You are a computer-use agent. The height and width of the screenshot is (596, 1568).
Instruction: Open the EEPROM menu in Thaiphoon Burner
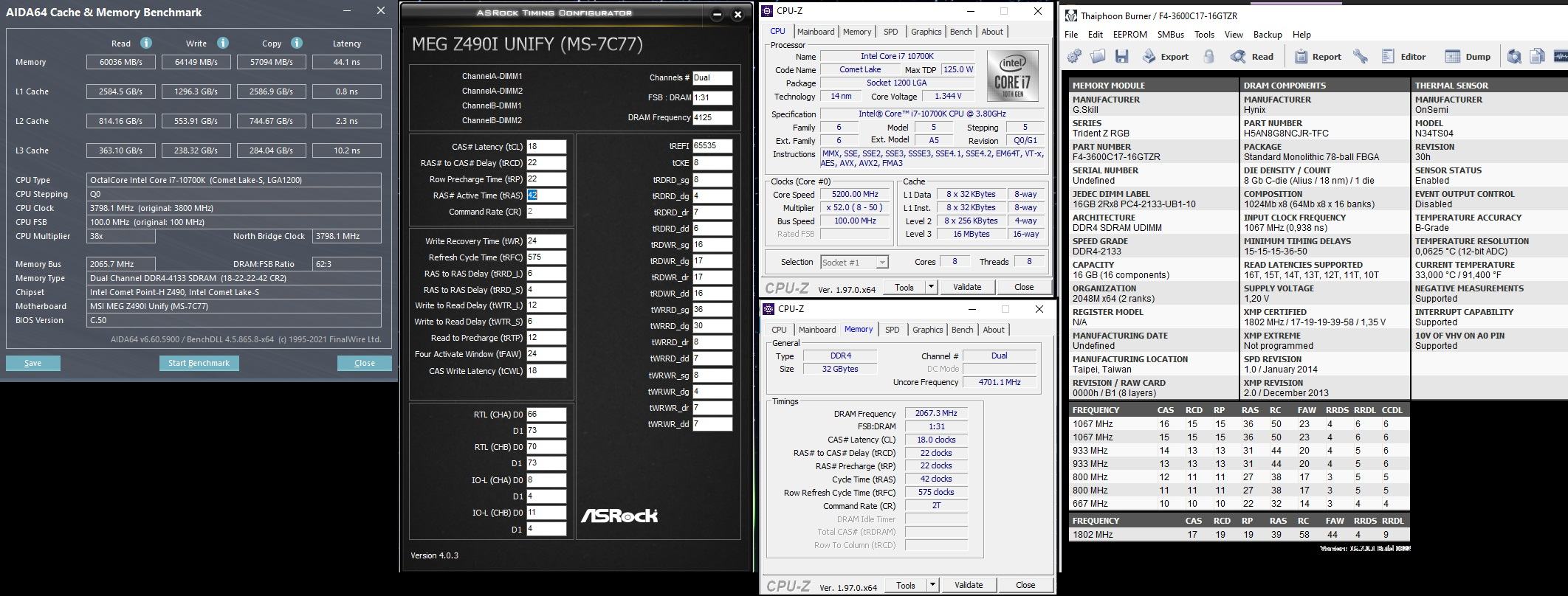1129,35
